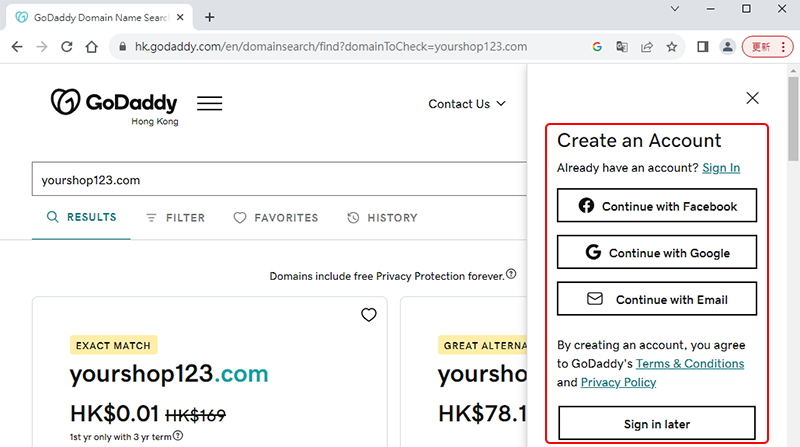Click Continue with Email
The image size is (800, 447).
(x=657, y=299)
